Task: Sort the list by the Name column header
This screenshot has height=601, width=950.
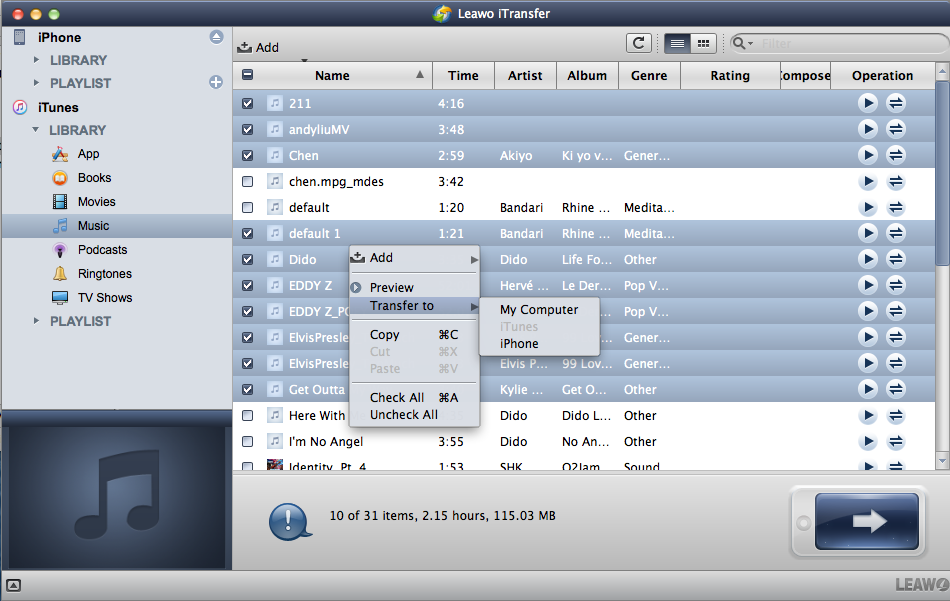Action: tap(332, 75)
